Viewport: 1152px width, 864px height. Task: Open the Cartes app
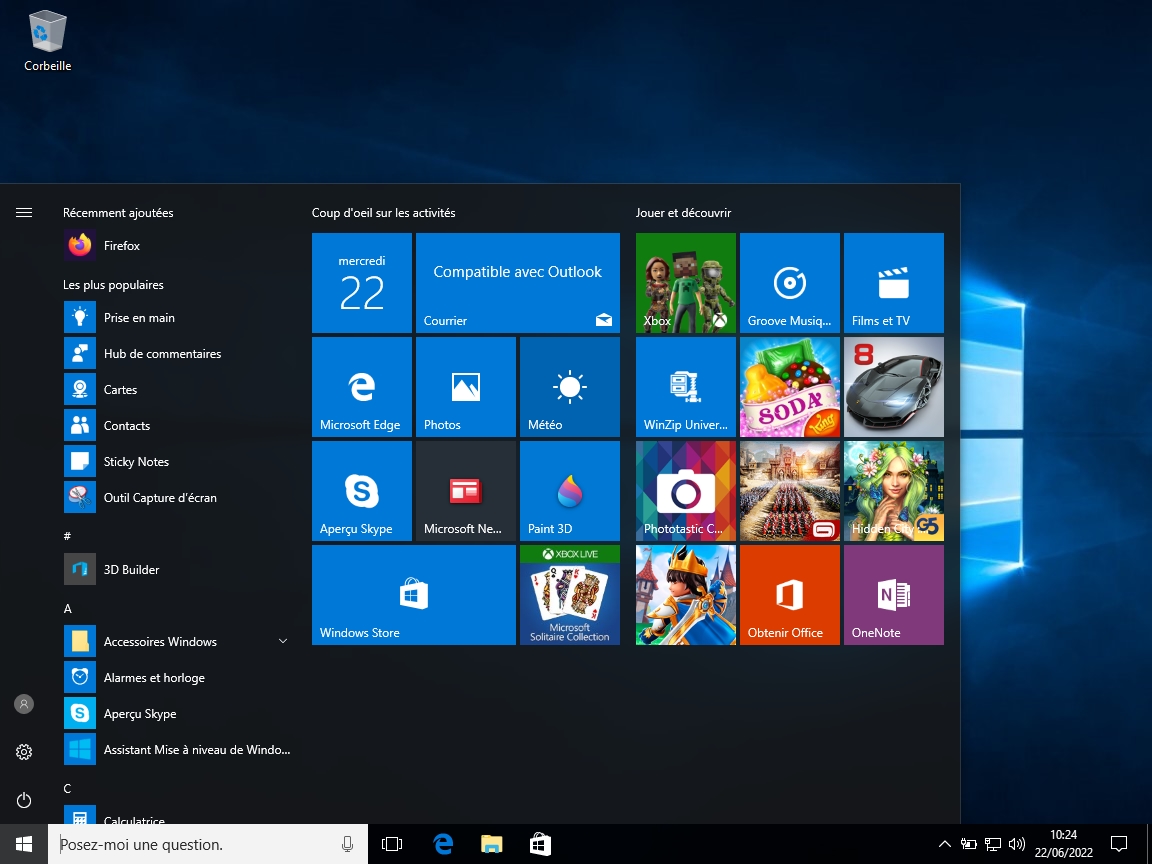pyautogui.click(x=176, y=389)
